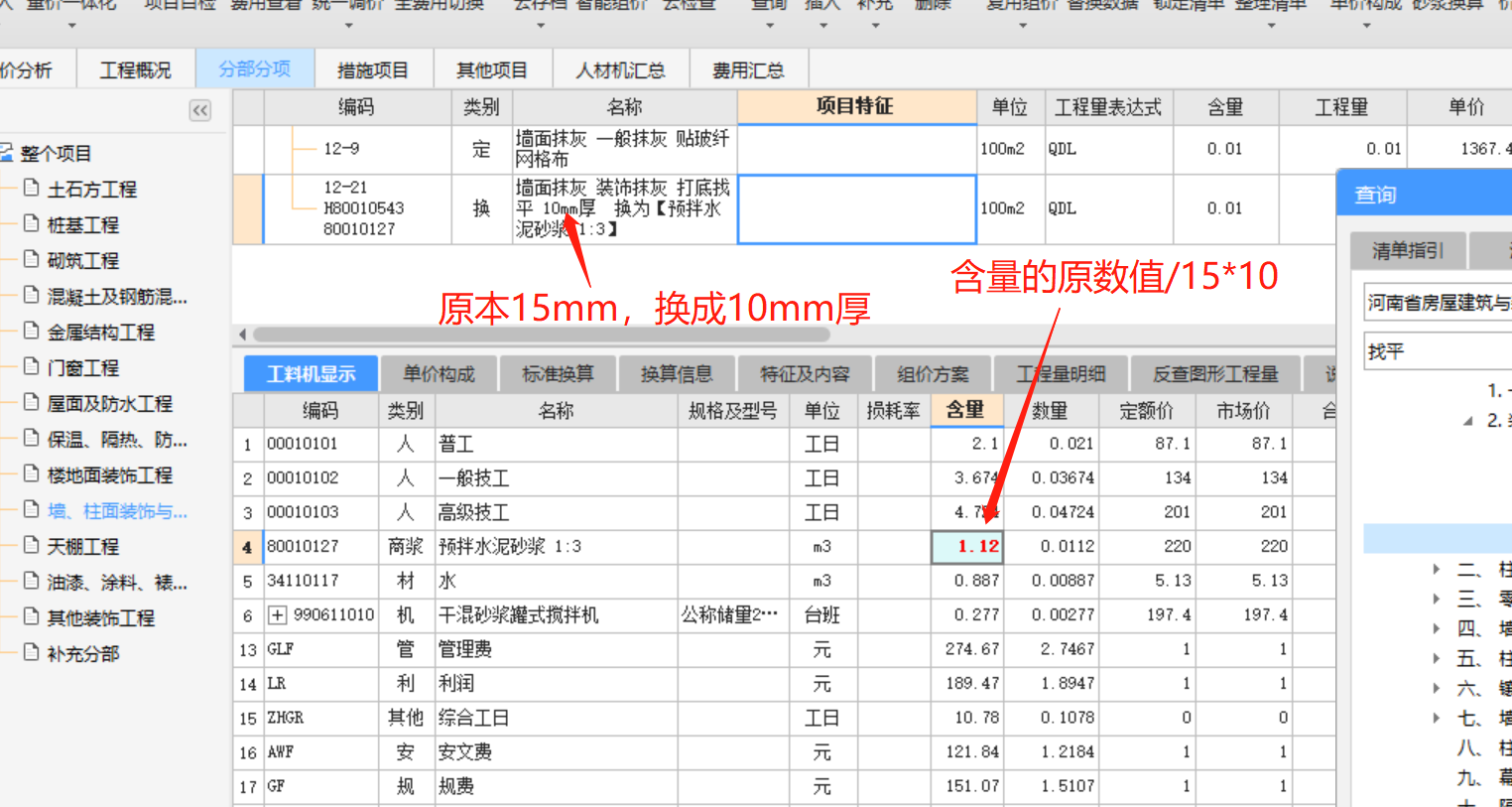Click the 门窗工程 document icon
This screenshot has width=1512, height=807.
[x=31, y=366]
